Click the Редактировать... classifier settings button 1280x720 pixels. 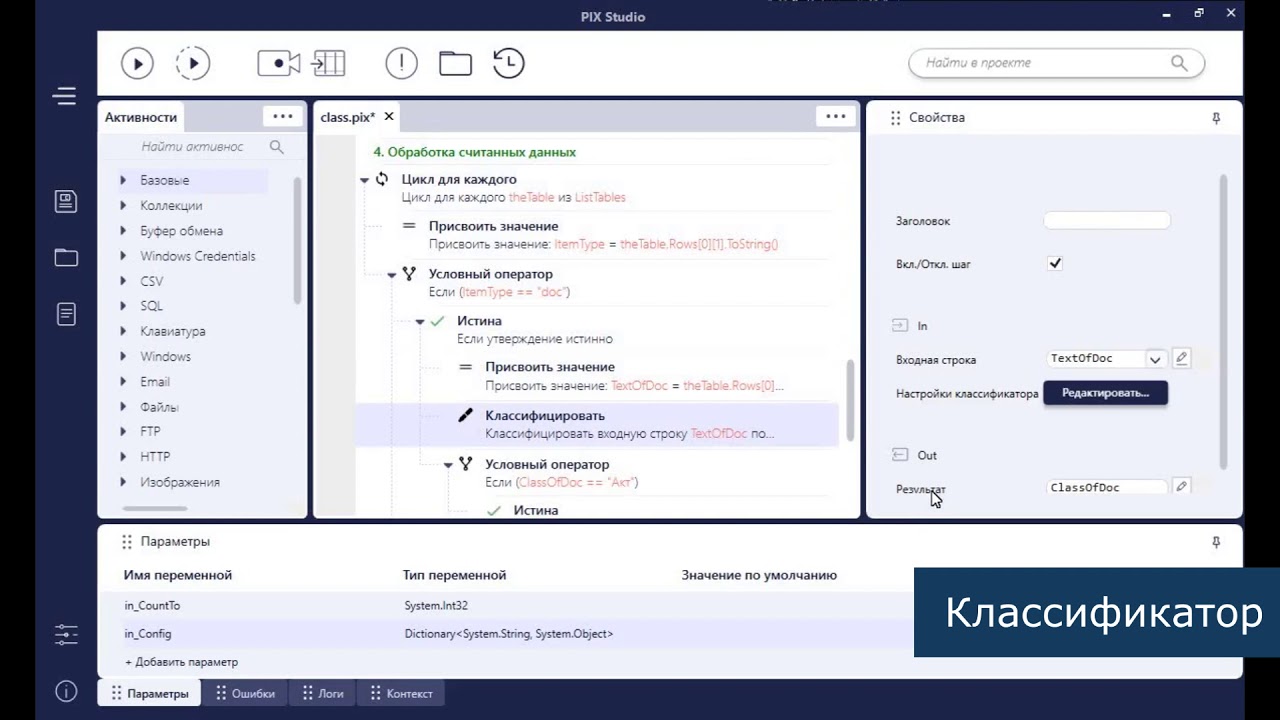[1105, 393]
